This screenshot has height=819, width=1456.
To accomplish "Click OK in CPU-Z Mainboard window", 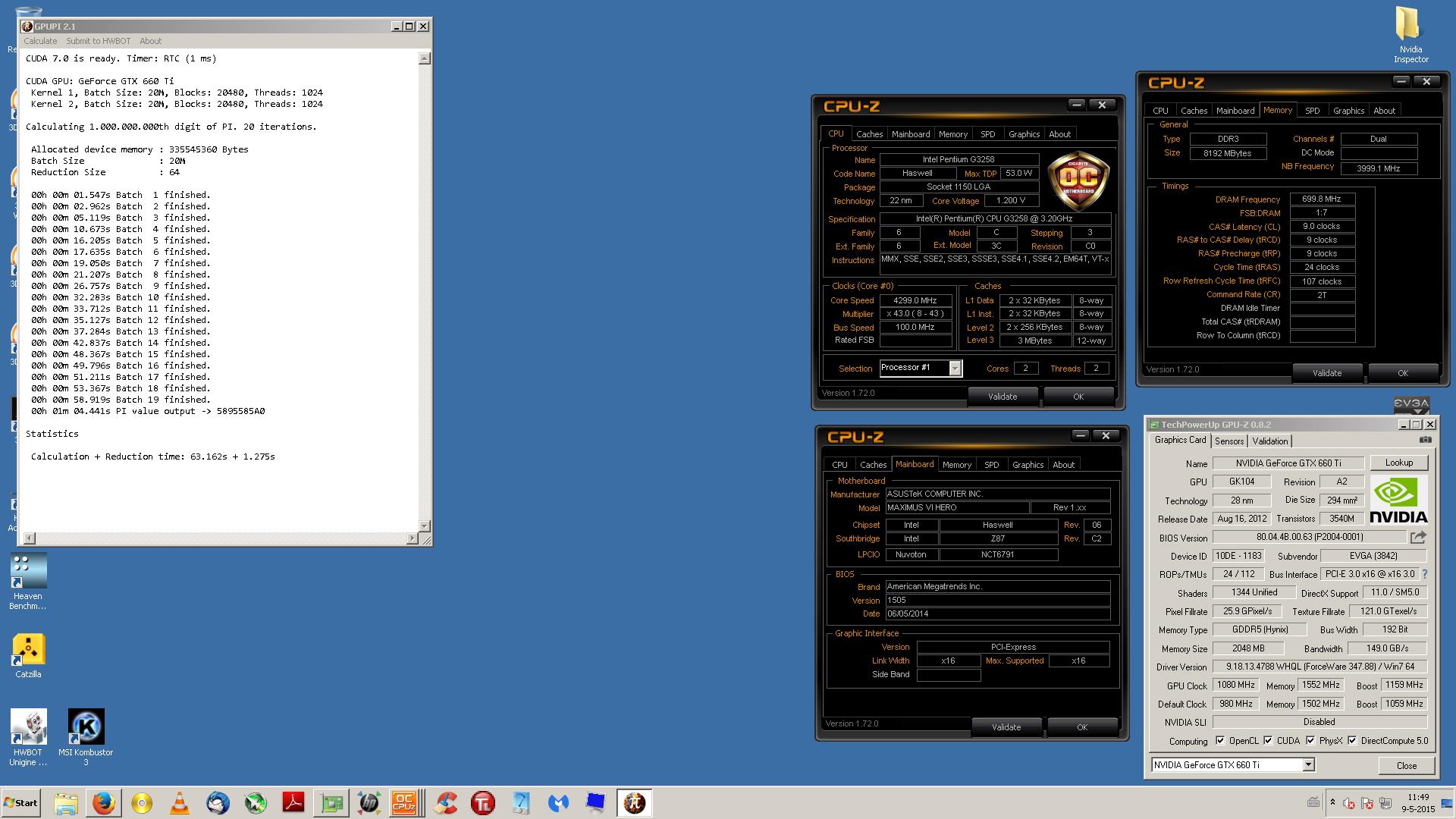I will pyautogui.click(x=1082, y=727).
